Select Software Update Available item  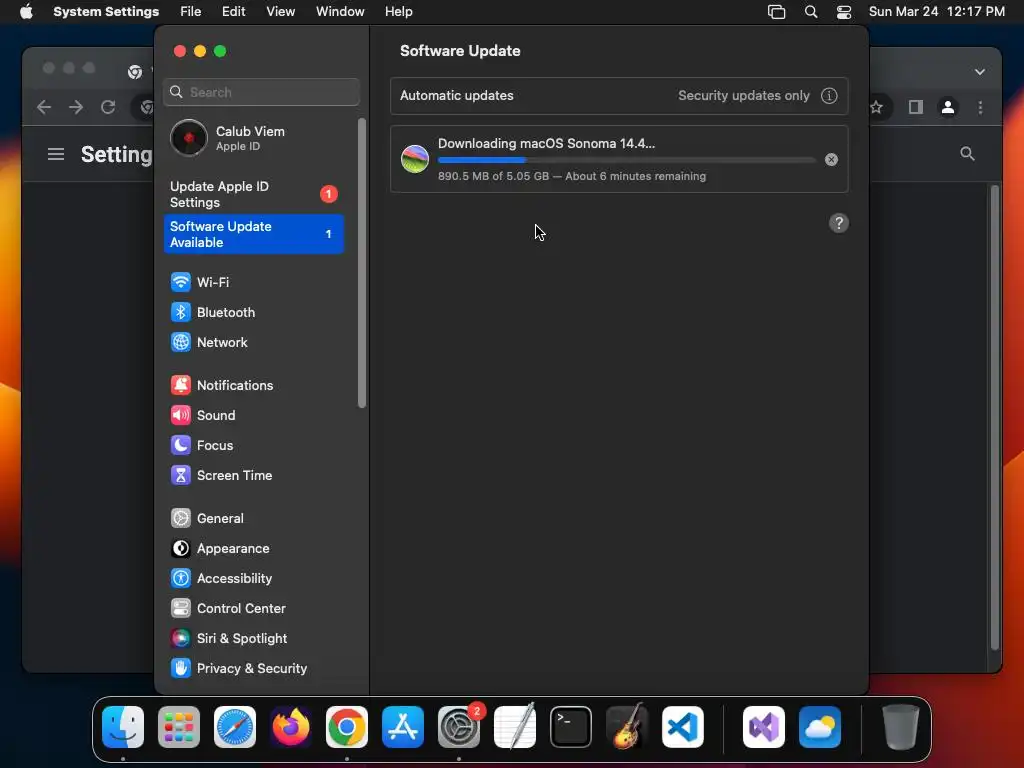(255, 234)
